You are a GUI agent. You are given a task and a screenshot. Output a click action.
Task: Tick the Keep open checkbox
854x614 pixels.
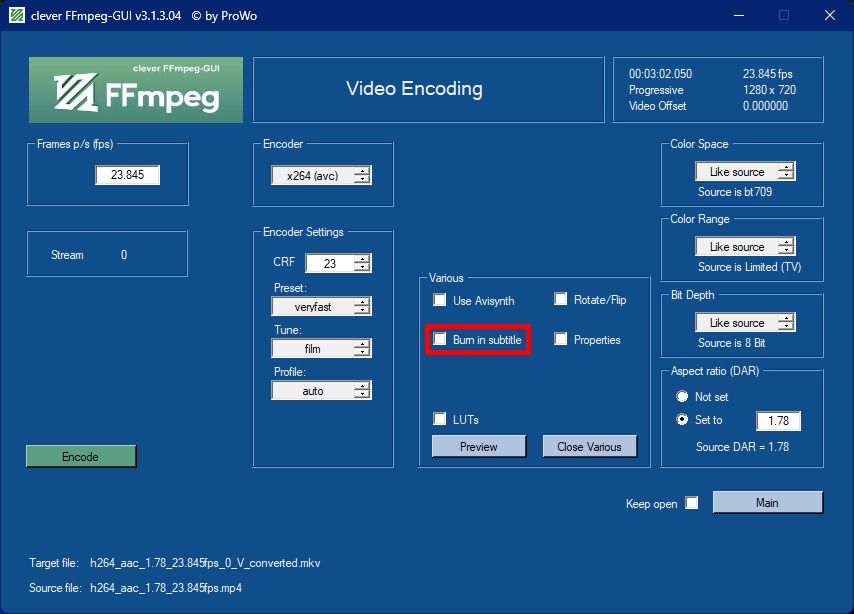pyautogui.click(x=692, y=502)
